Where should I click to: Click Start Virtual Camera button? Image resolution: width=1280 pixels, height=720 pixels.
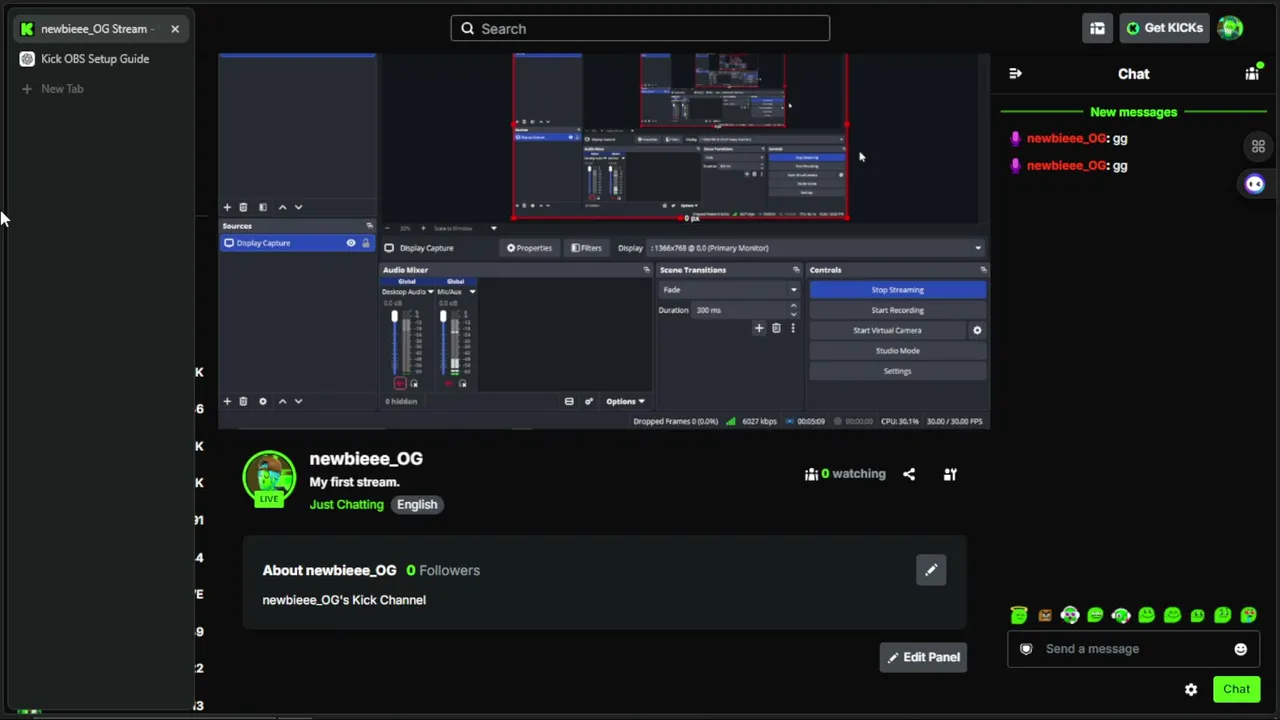888,330
